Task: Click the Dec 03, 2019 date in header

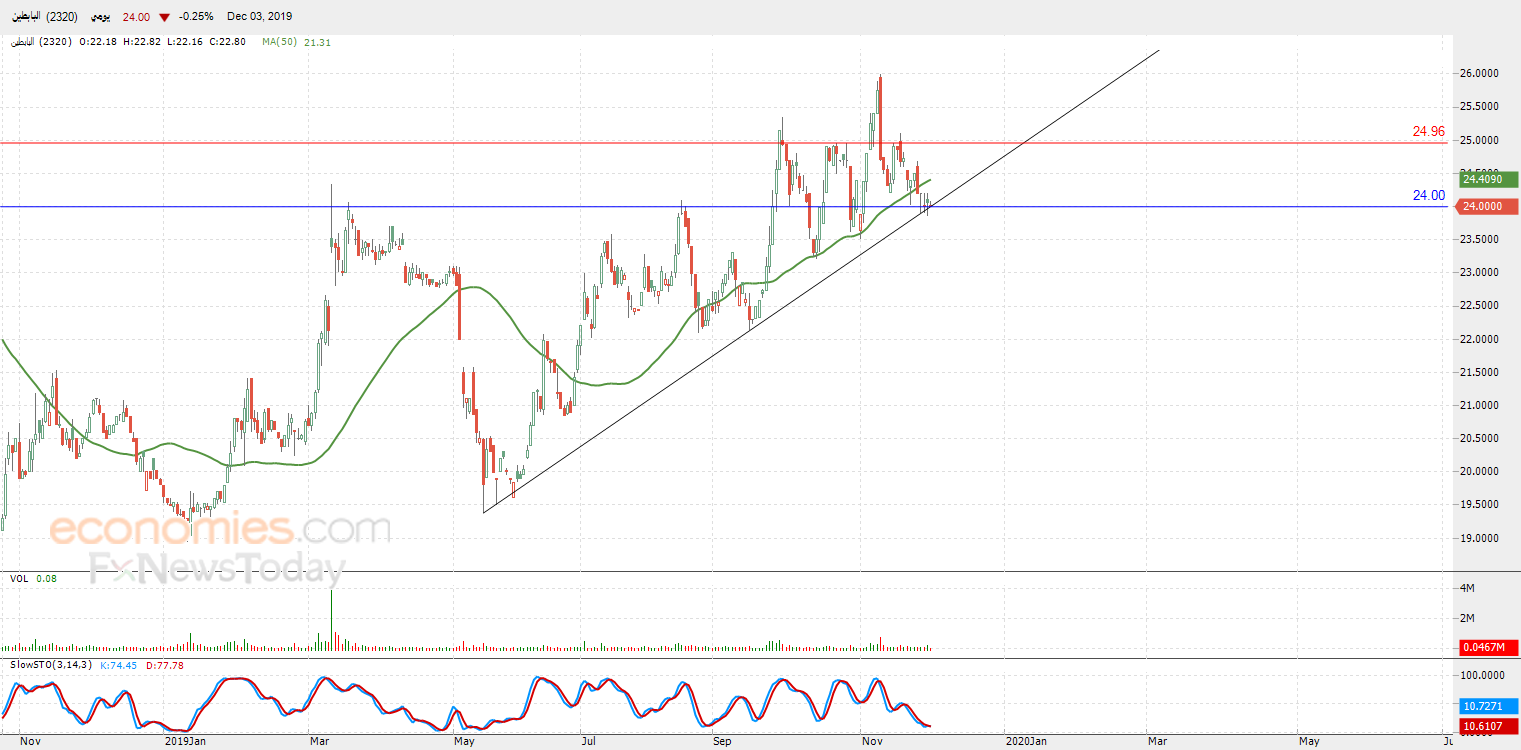Action: [x=260, y=16]
